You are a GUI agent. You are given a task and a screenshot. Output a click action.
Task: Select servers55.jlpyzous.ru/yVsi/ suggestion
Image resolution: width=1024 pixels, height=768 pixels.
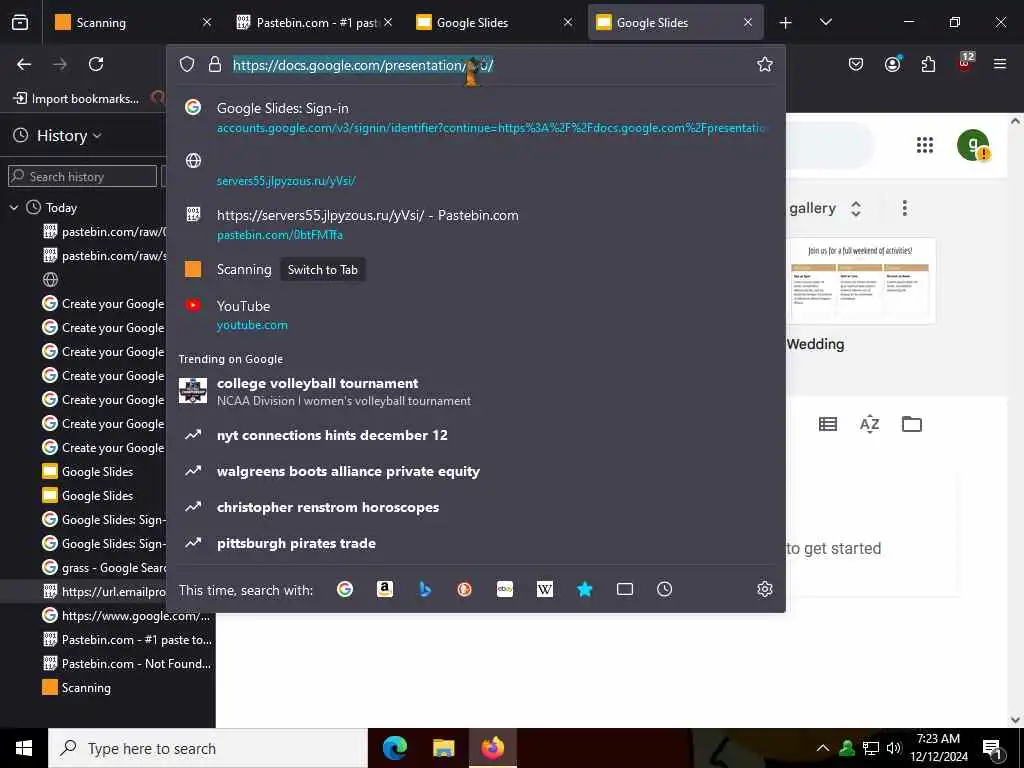475,170
